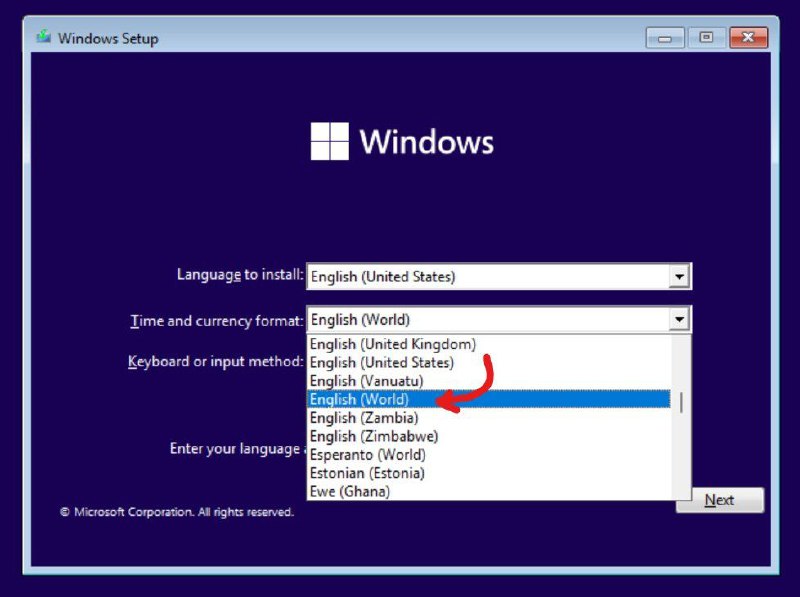
Task: Choose English (Zambia) from the list
Action: click(489, 418)
